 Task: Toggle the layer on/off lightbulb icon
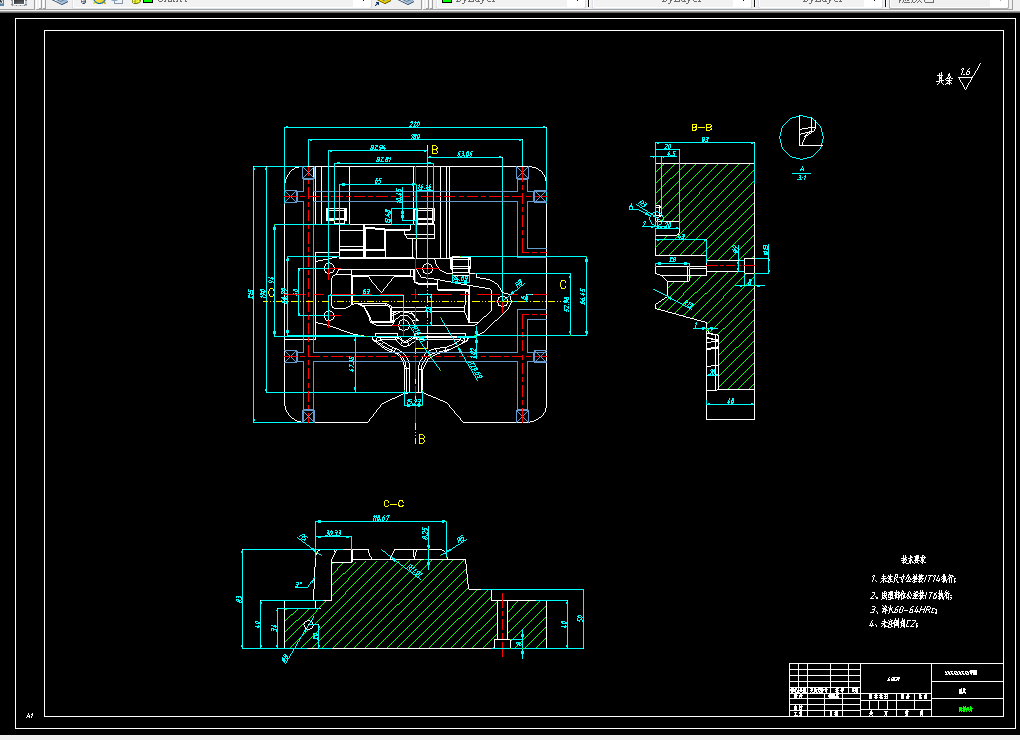pos(85,2)
